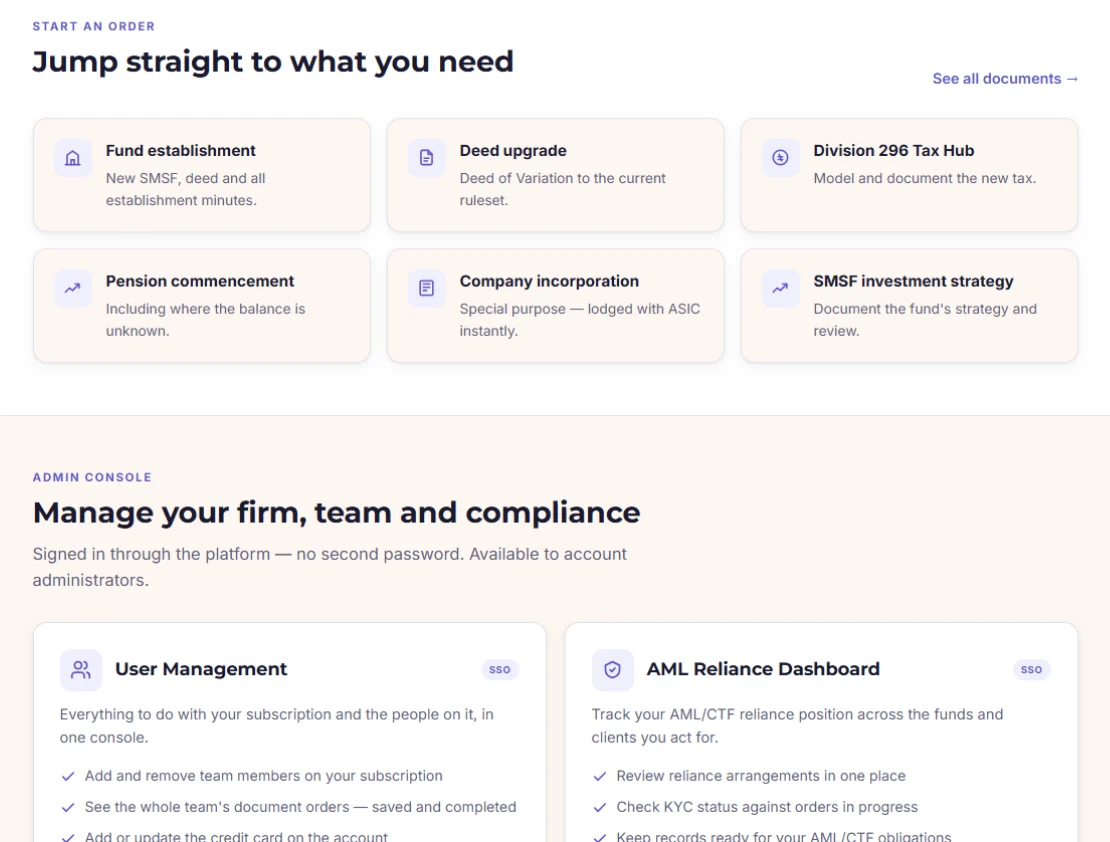
Task: Click 'Signed in through the platform' paragraph
Action: tap(330, 567)
